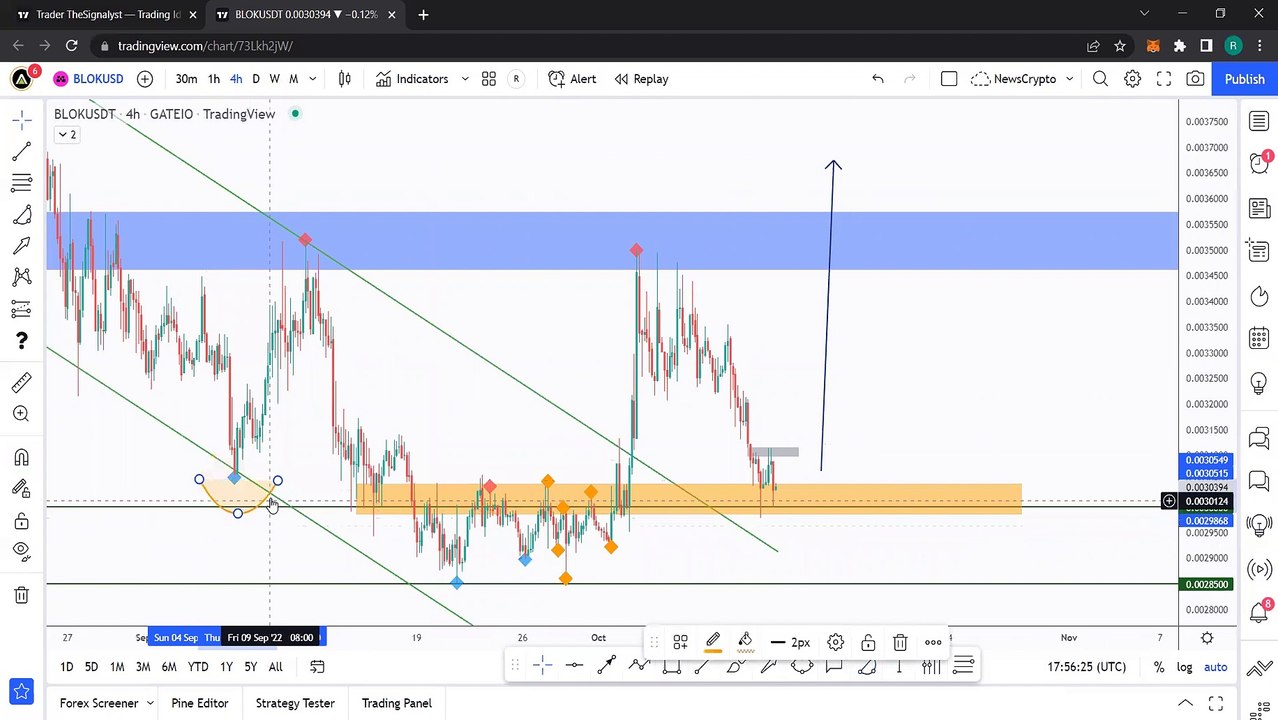This screenshot has width=1278, height=720.
Task: Start bar Replay mode
Action: click(x=641, y=79)
